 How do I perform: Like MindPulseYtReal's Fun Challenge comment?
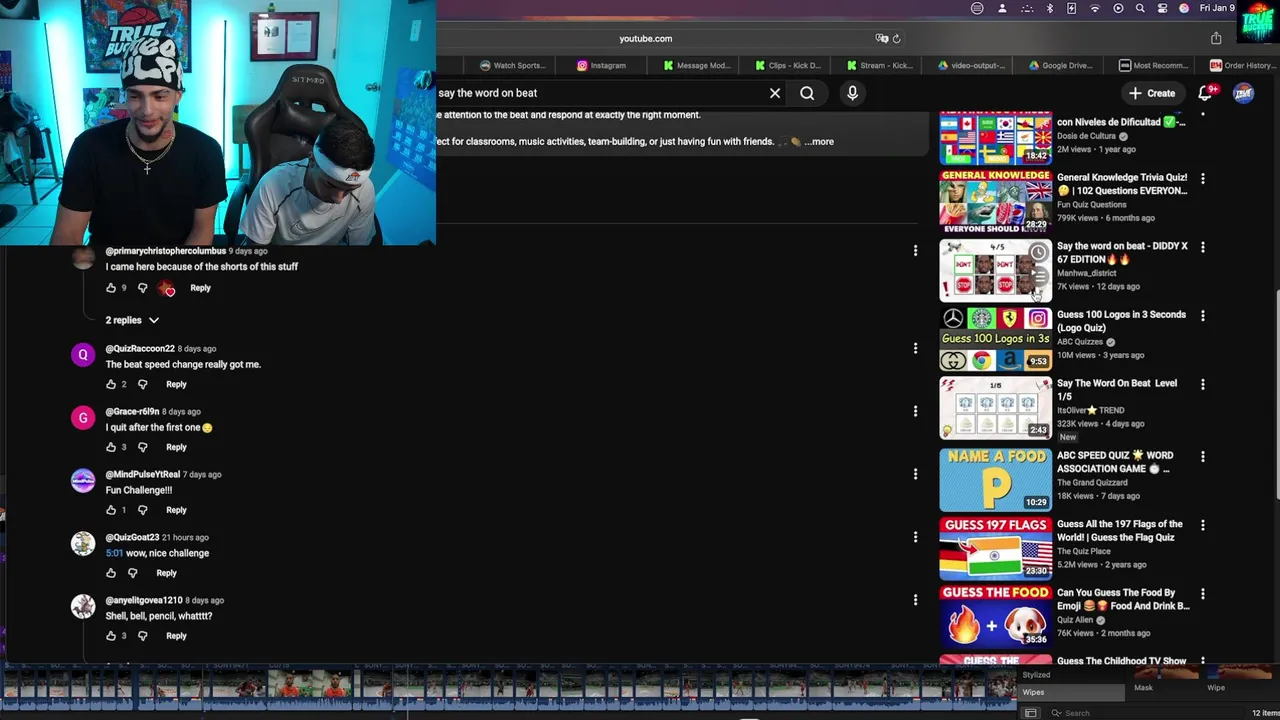coord(111,510)
